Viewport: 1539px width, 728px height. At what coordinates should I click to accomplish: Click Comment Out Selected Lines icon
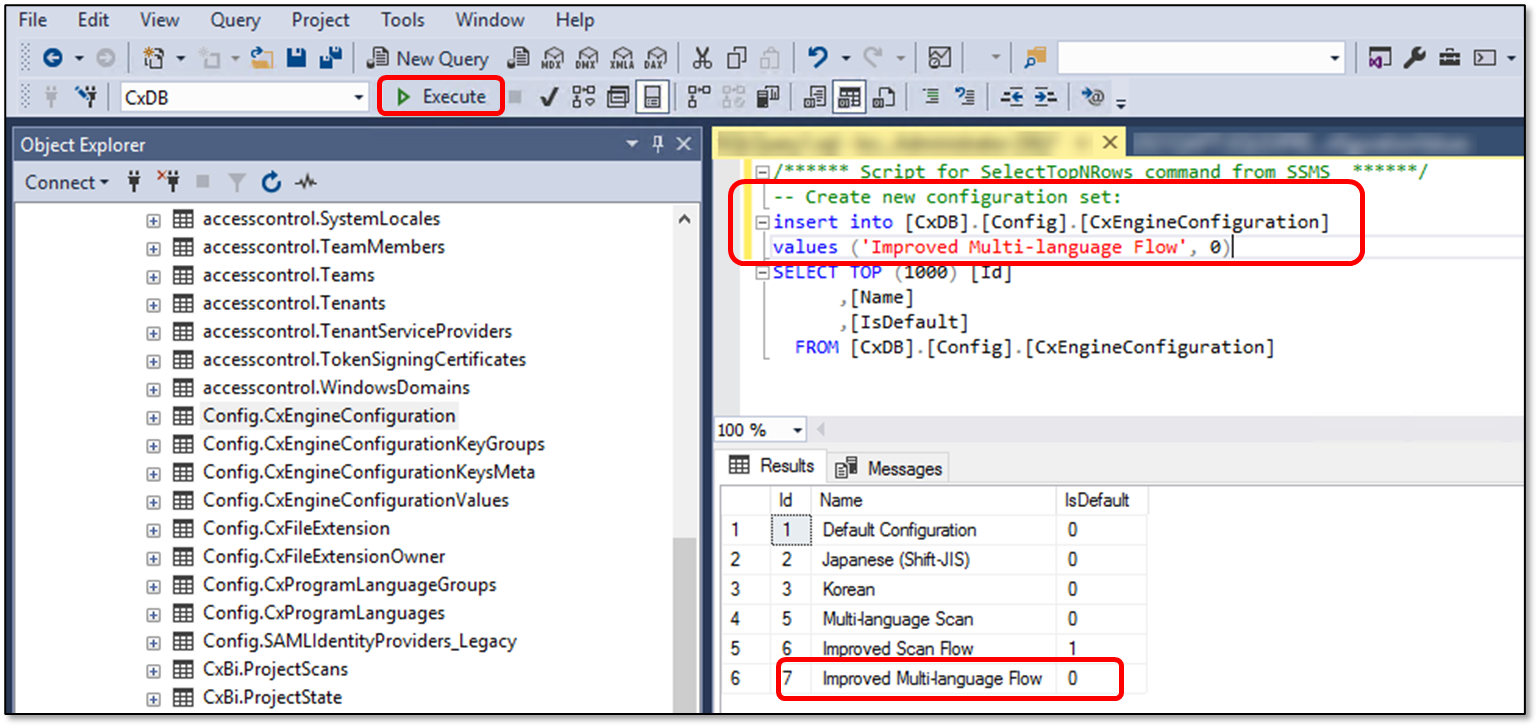[931, 97]
